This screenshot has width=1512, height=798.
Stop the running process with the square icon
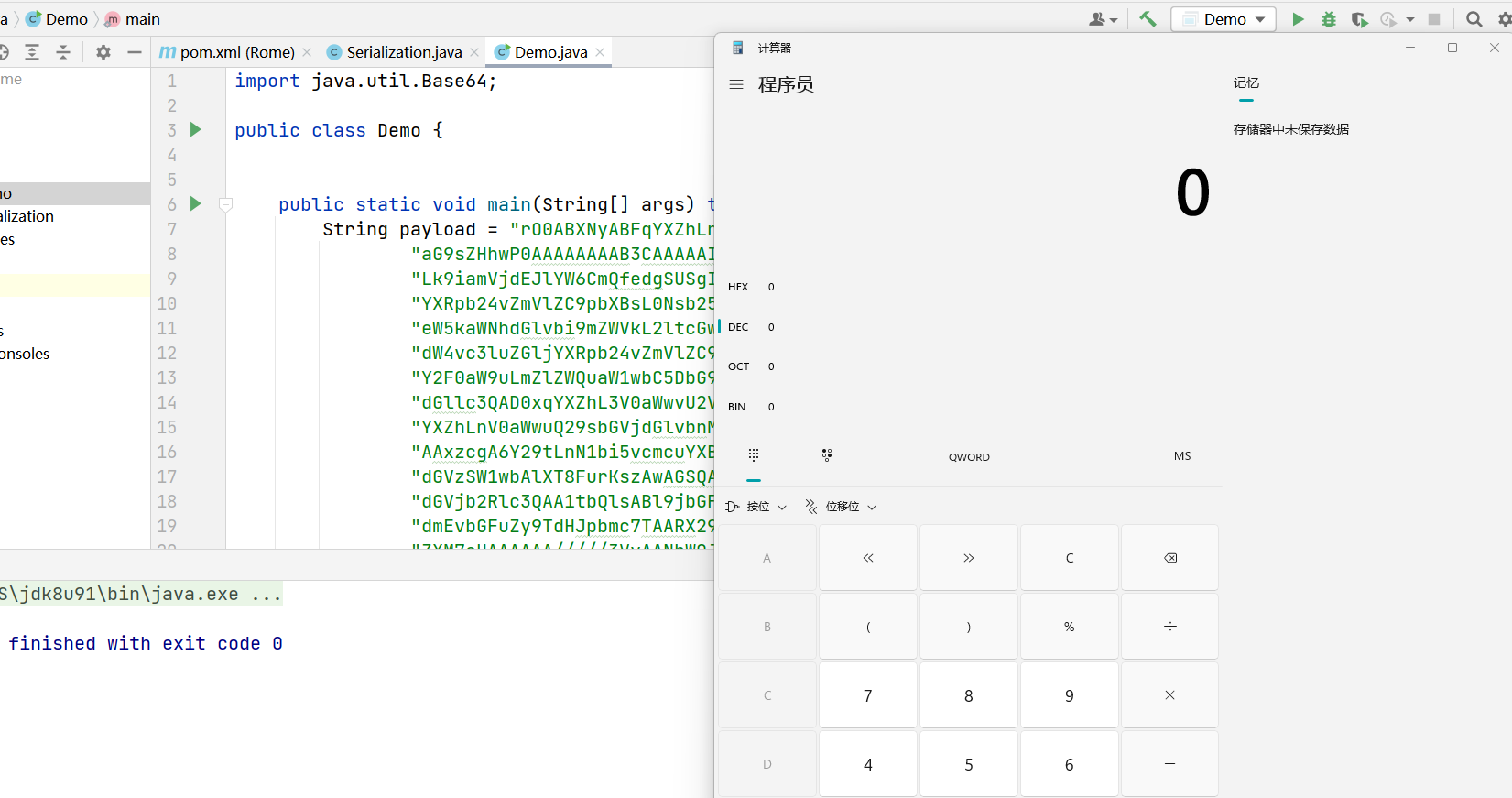[1434, 19]
